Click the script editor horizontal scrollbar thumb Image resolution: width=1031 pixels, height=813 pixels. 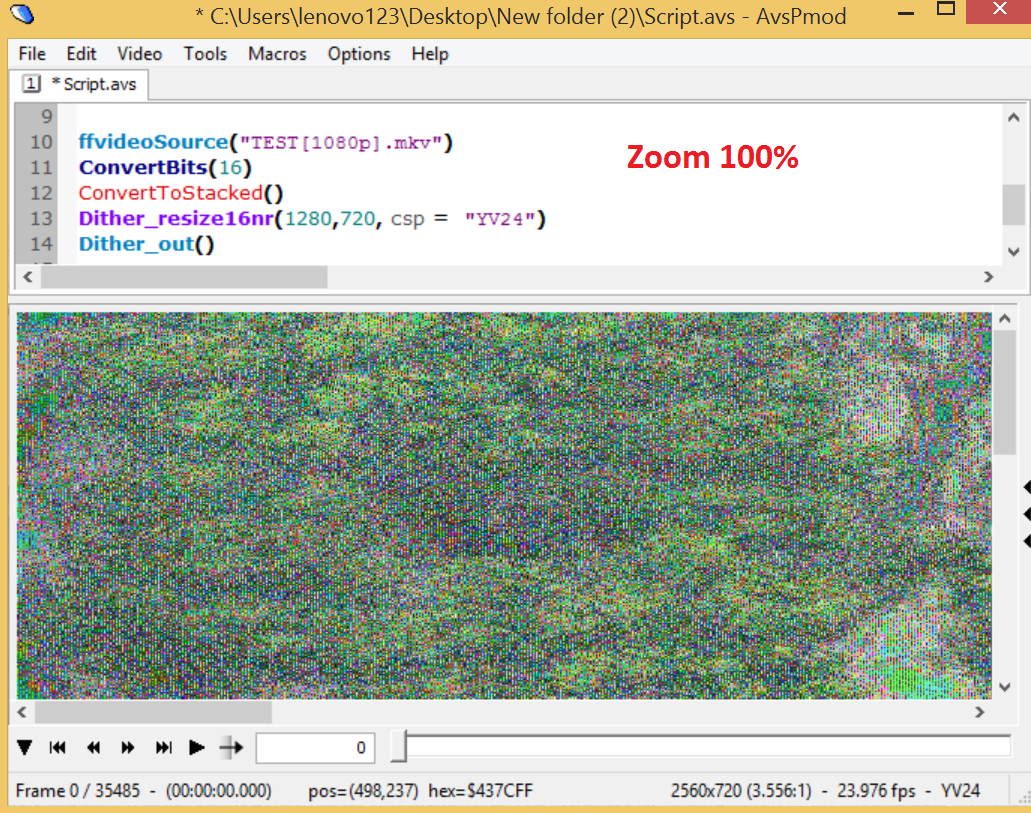pos(184,277)
